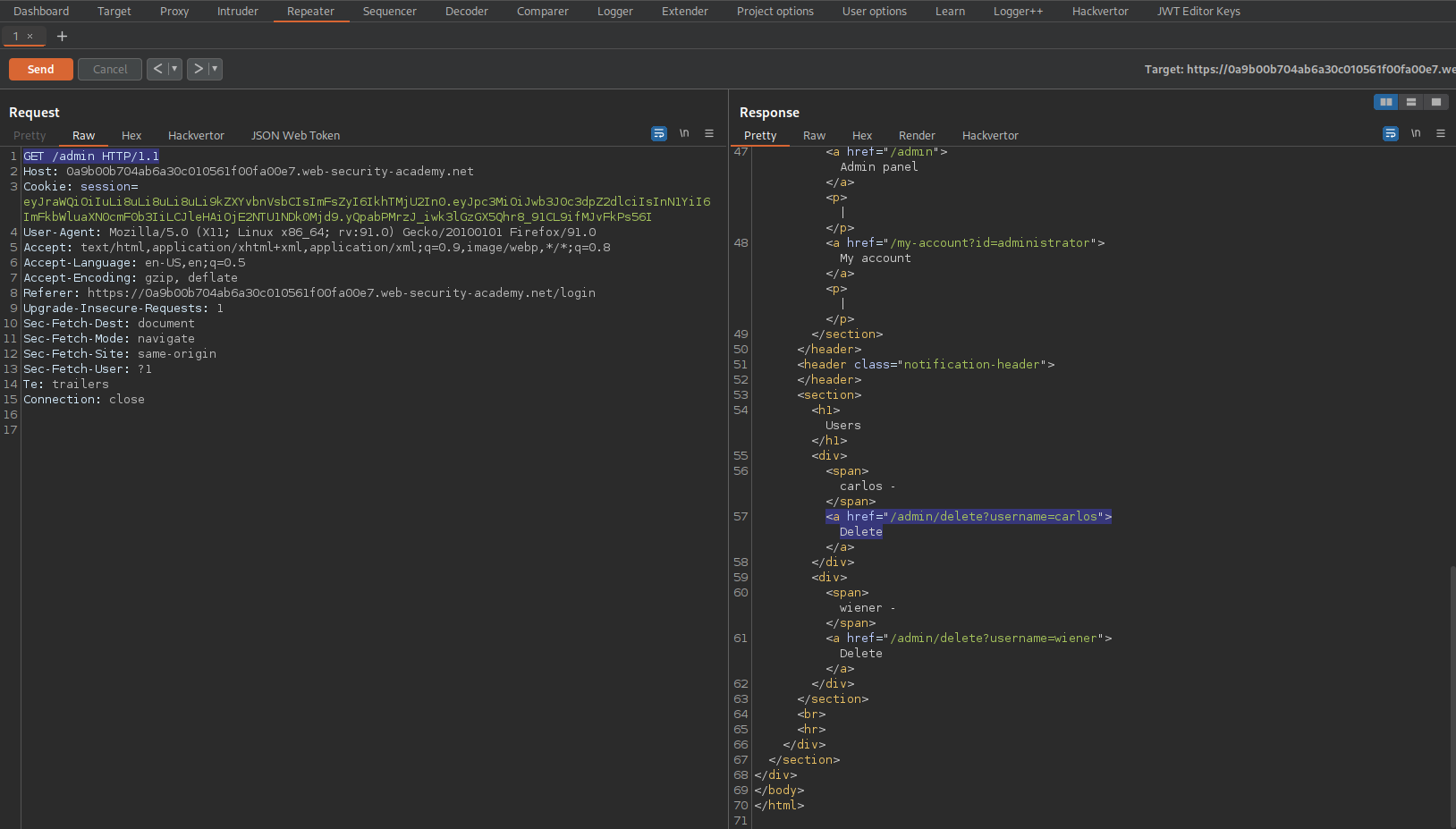
Task: Open the Logger++ extension tab
Action: [x=1018, y=12]
